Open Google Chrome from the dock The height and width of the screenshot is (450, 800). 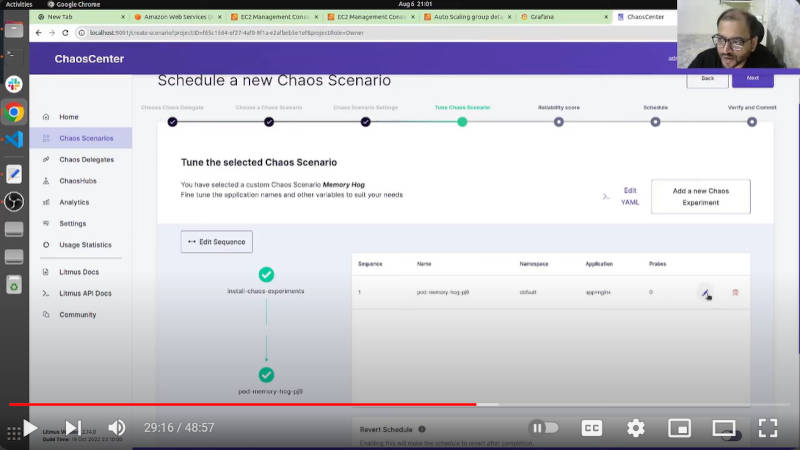(x=14, y=112)
